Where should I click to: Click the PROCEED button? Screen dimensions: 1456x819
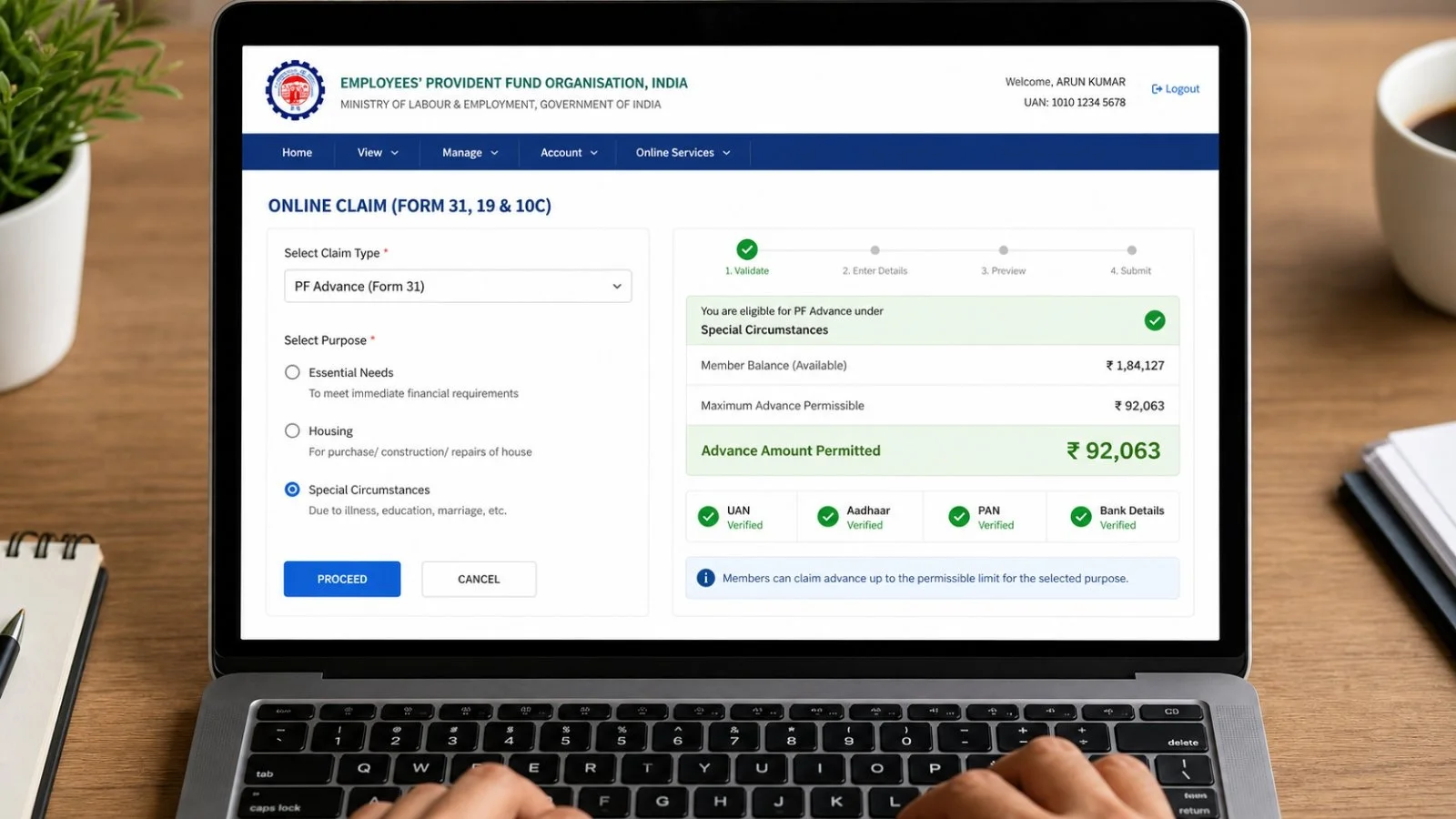pos(342,579)
